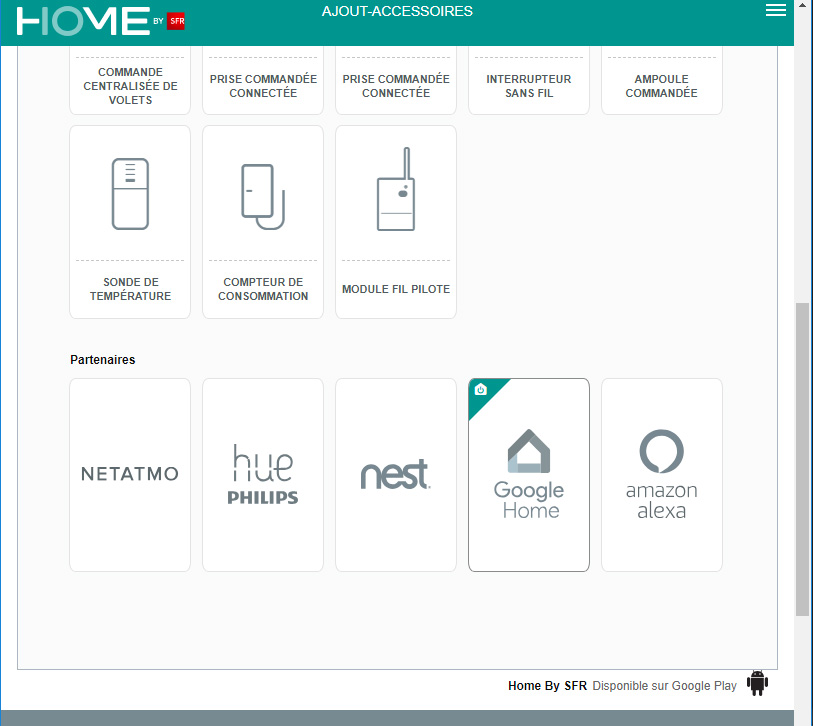The height and width of the screenshot is (726, 813).
Task: Select the Module Fil Pilote icon
Action: tap(396, 192)
